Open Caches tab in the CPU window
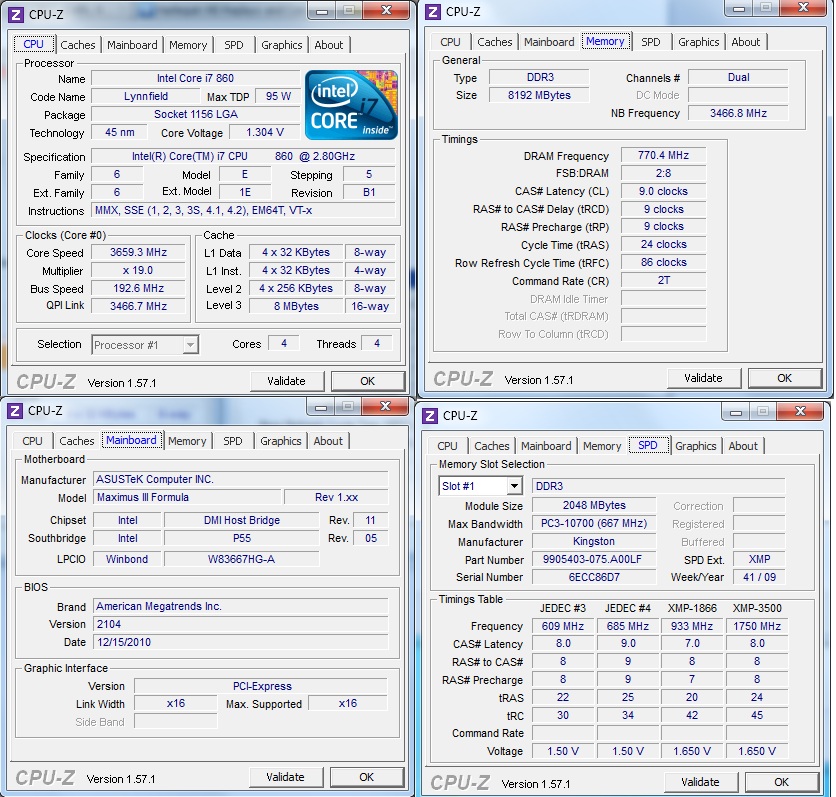This screenshot has width=836, height=797. pyautogui.click(x=78, y=45)
